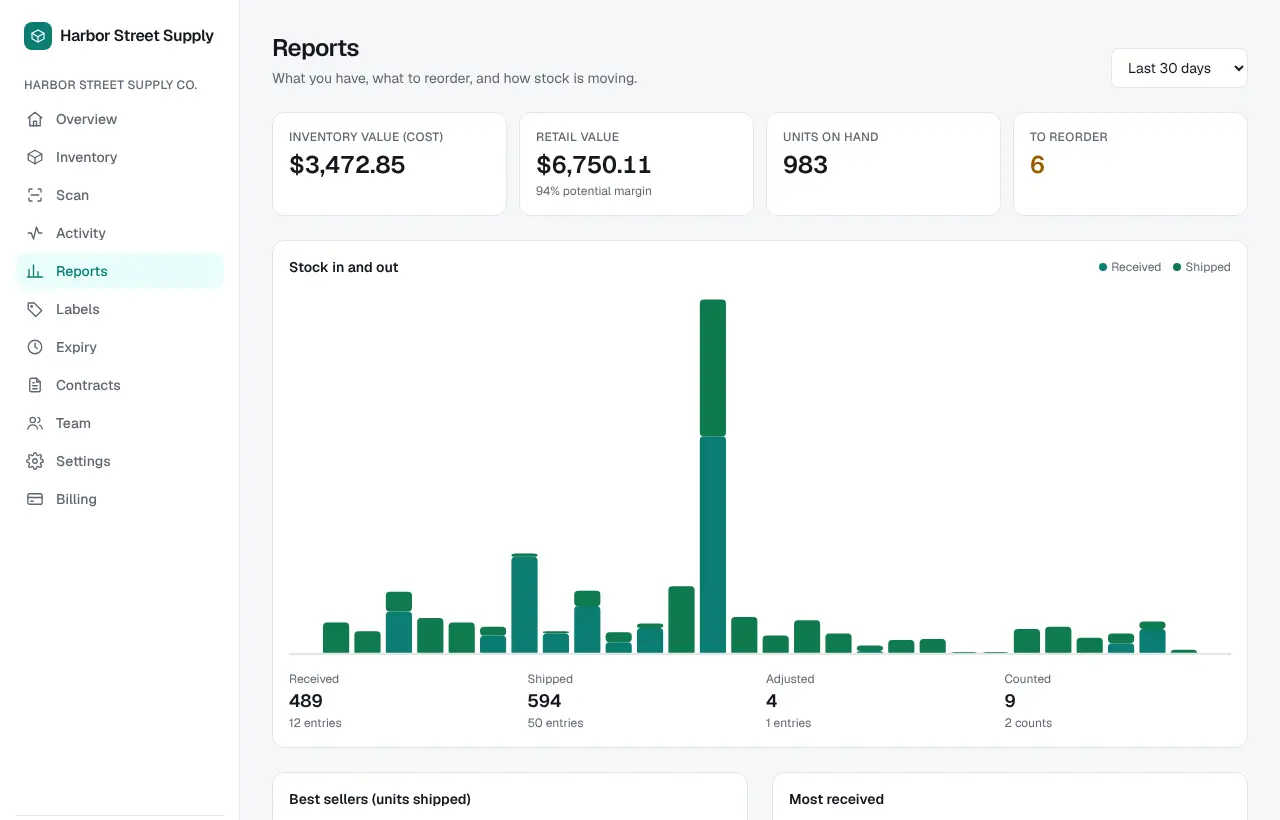Click the Reports page title

[316, 48]
